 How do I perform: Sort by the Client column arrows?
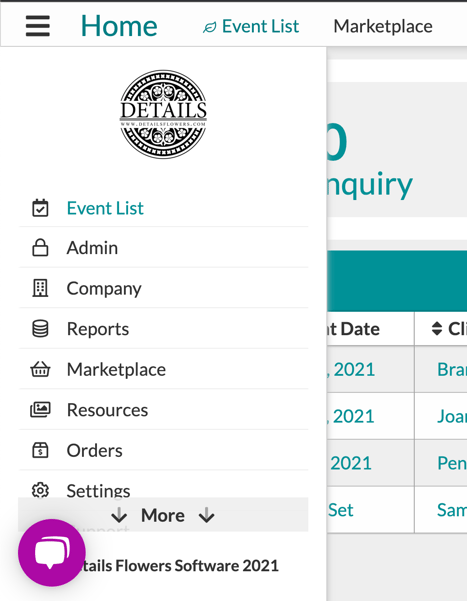click(437, 328)
